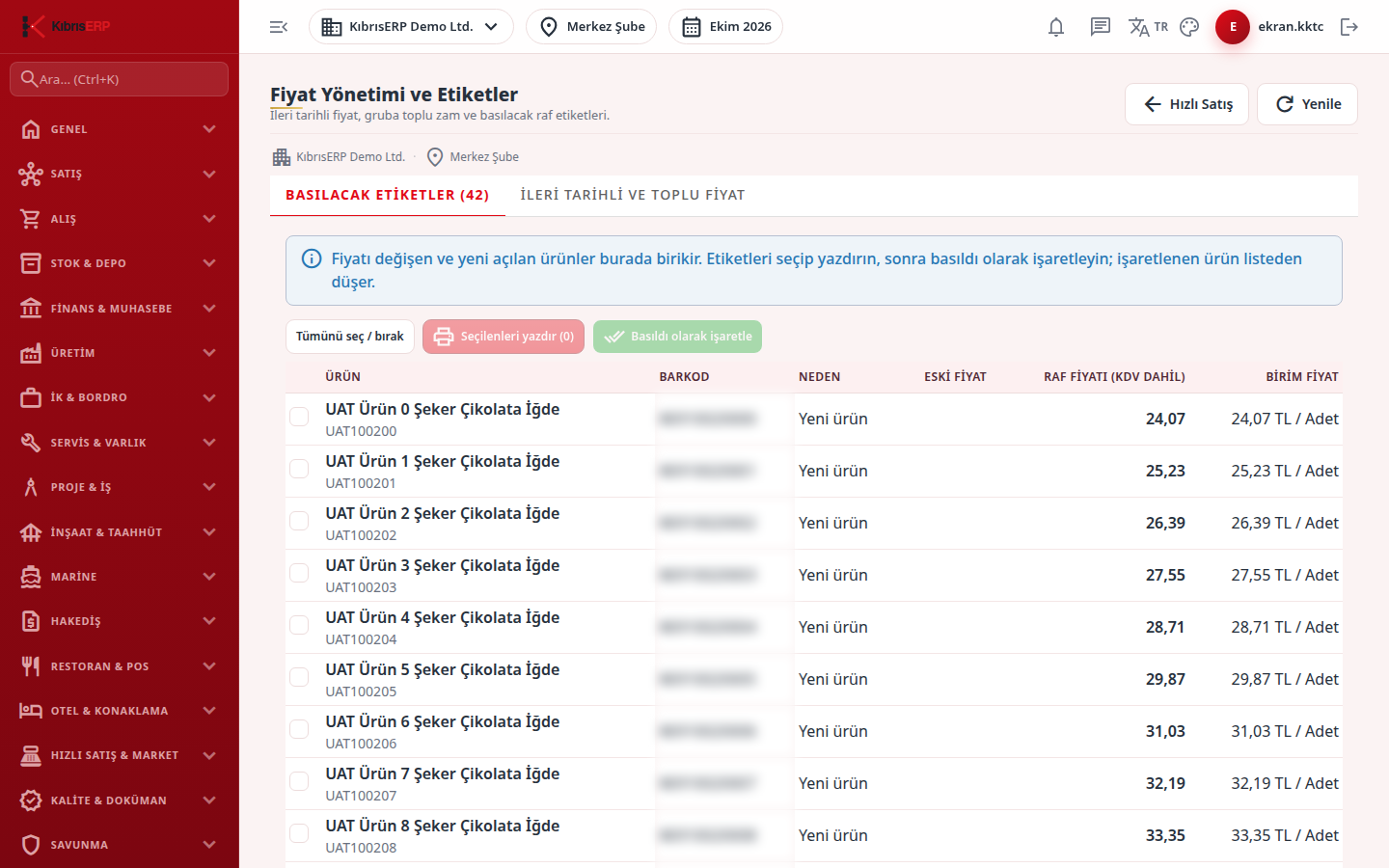The image size is (1389, 868).
Task: Check the UAT Ürün 3 row box
Action: click(x=299, y=573)
